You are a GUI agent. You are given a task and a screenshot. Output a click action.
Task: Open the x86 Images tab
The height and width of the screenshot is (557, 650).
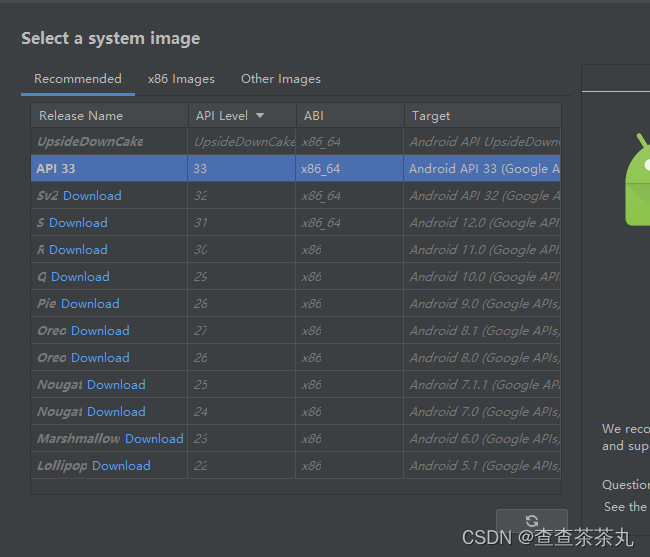coord(181,79)
